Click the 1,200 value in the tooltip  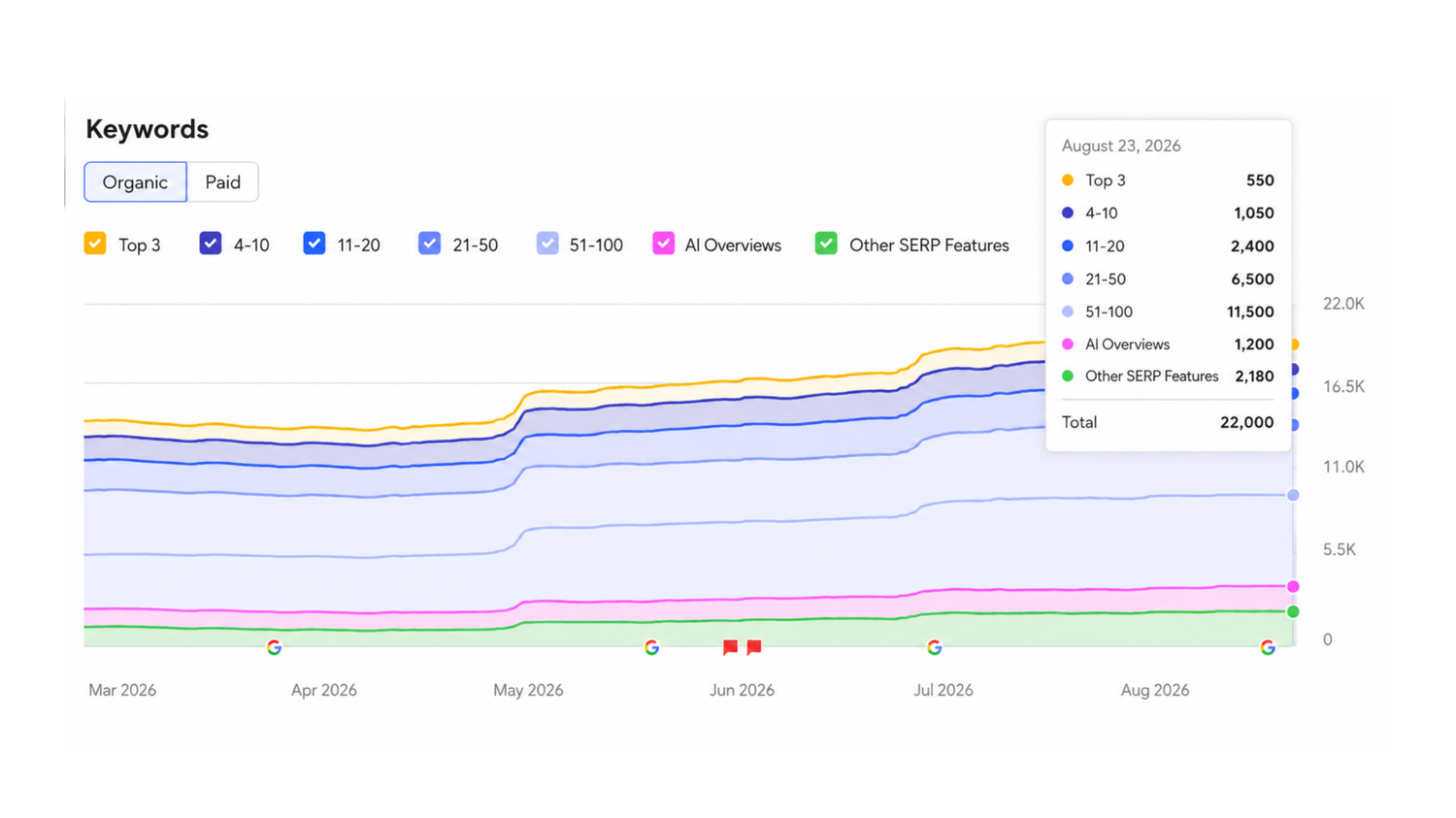click(x=1254, y=344)
